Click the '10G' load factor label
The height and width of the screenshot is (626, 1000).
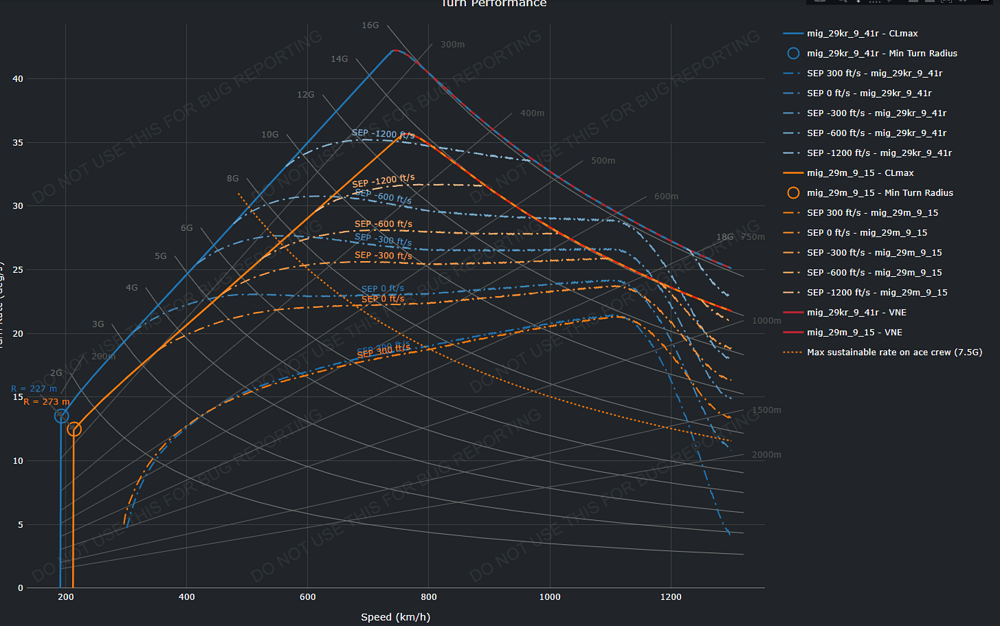tap(270, 135)
